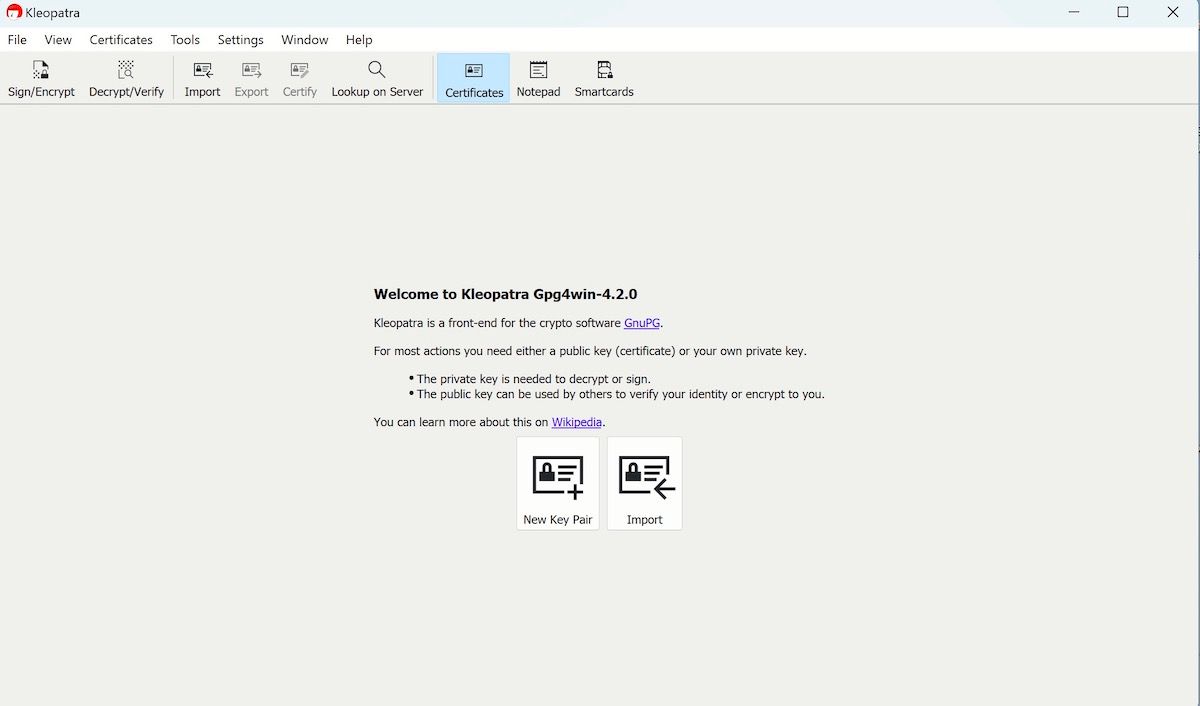Open Lookup on Server search
This screenshot has width=1200, height=706.
click(x=377, y=79)
